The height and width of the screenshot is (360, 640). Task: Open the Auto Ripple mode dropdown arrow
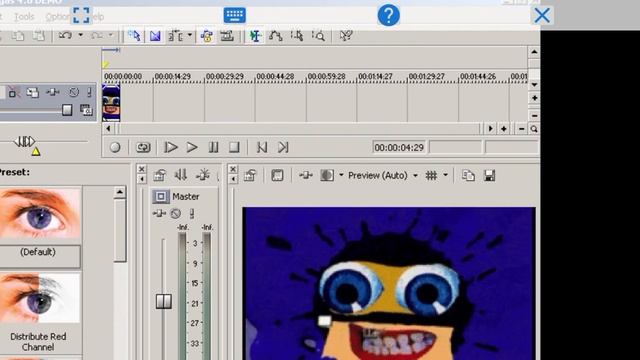[189, 36]
